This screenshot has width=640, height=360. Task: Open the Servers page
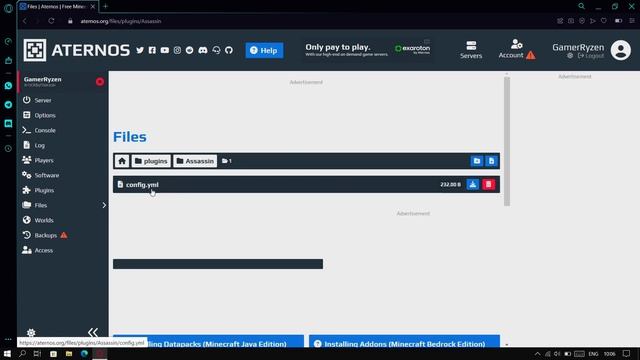(471, 50)
